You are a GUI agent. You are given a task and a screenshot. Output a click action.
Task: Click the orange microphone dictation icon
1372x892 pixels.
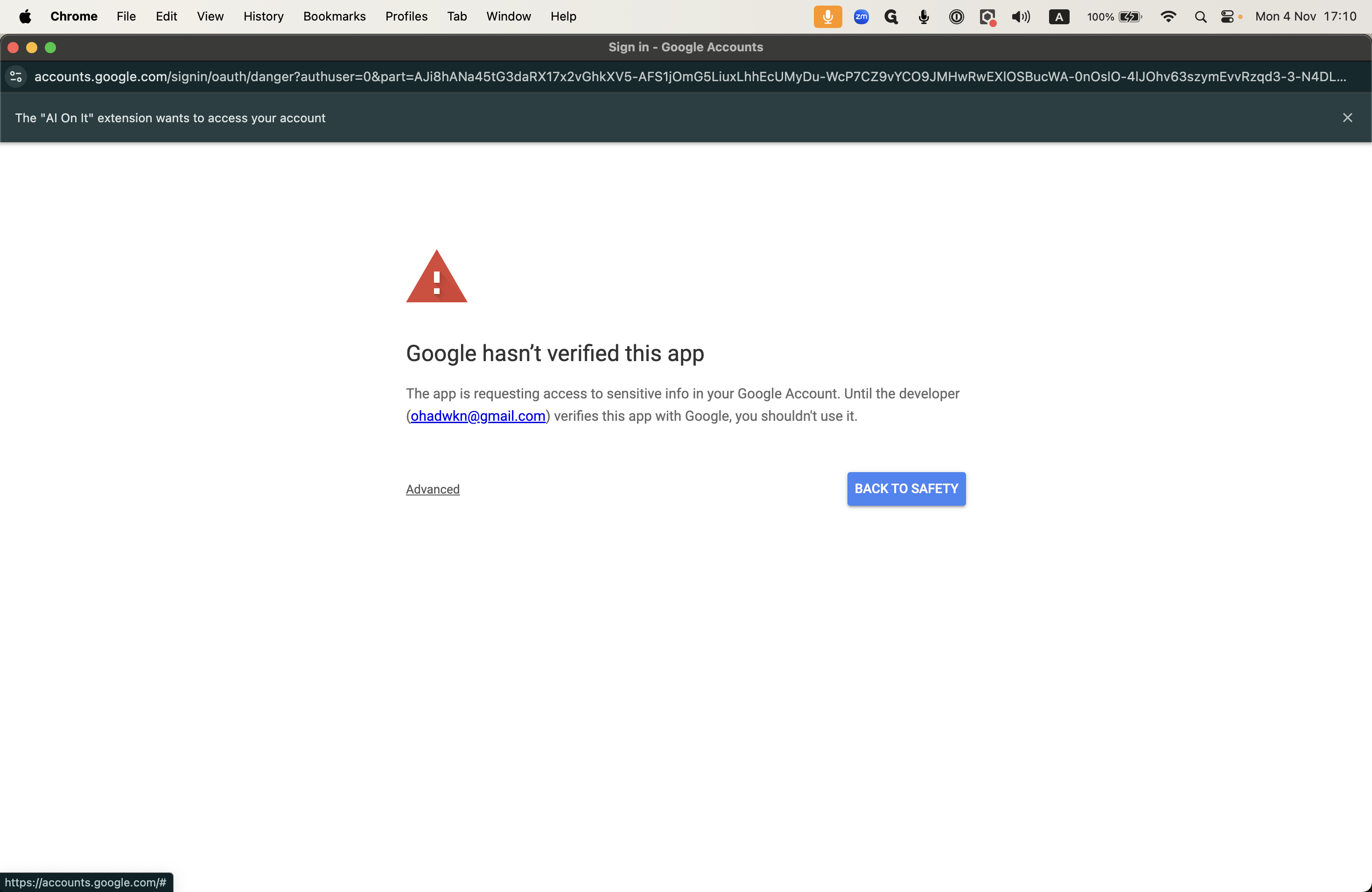click(x=828, y=17)
